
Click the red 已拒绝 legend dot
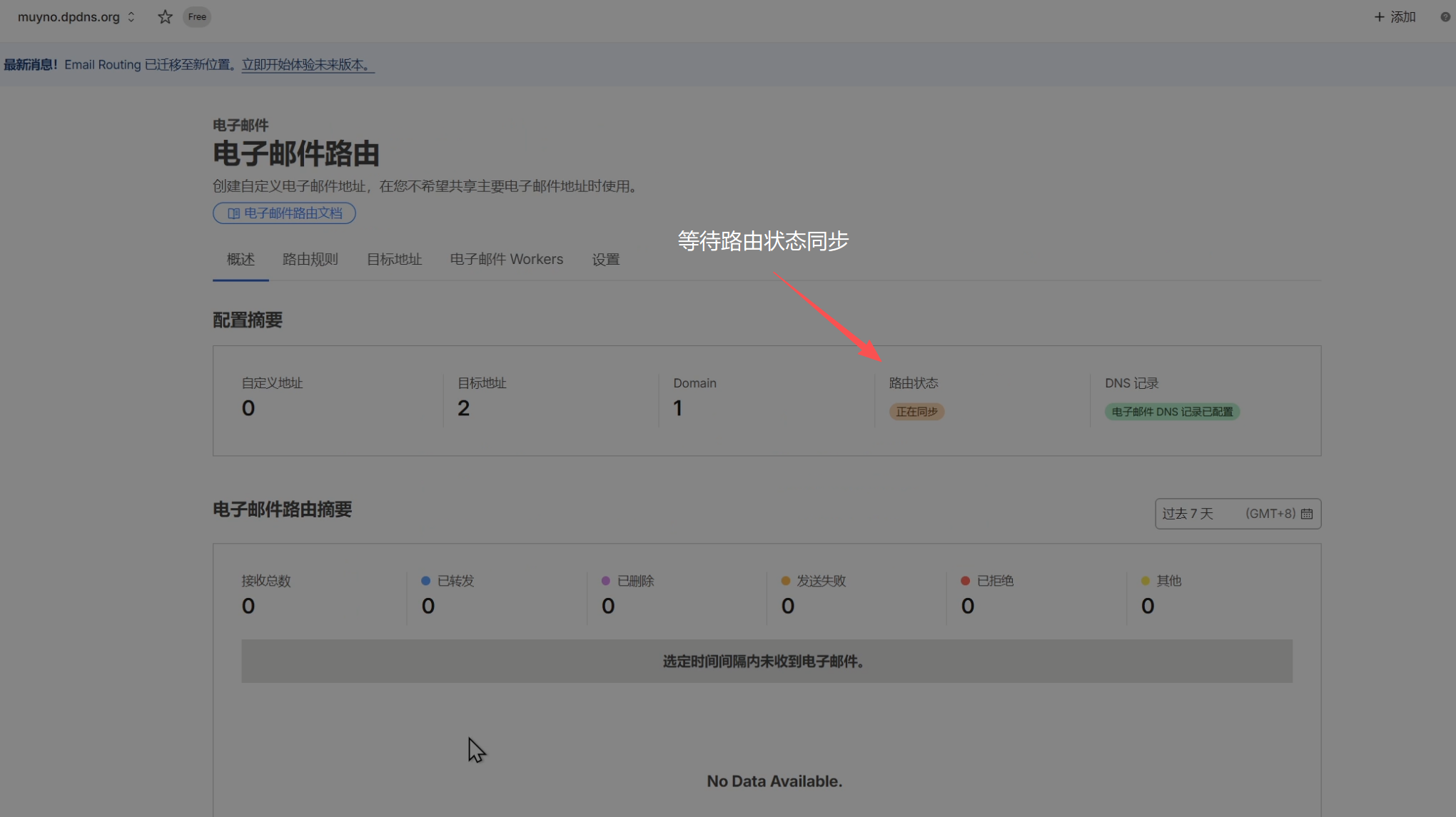(x=965, y=581)
